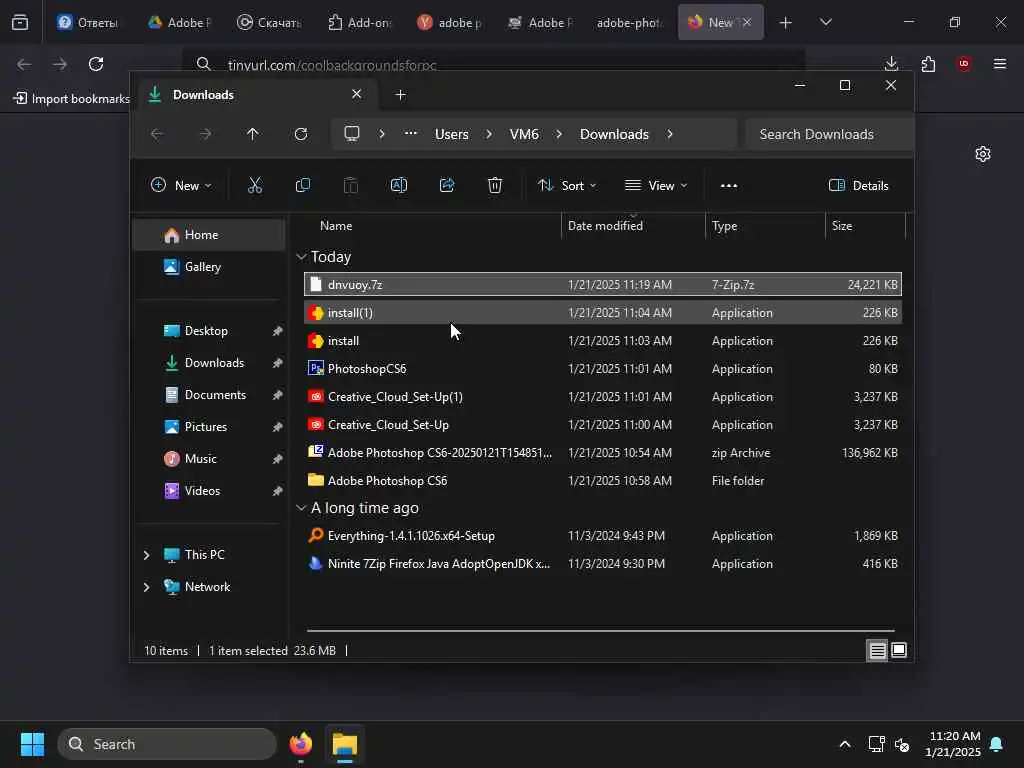This screenshot has width=1024, height=768.
Task: Select the Everything-1.4.1.1026.x64-Setup file
Action: click(x=603, y=536)
